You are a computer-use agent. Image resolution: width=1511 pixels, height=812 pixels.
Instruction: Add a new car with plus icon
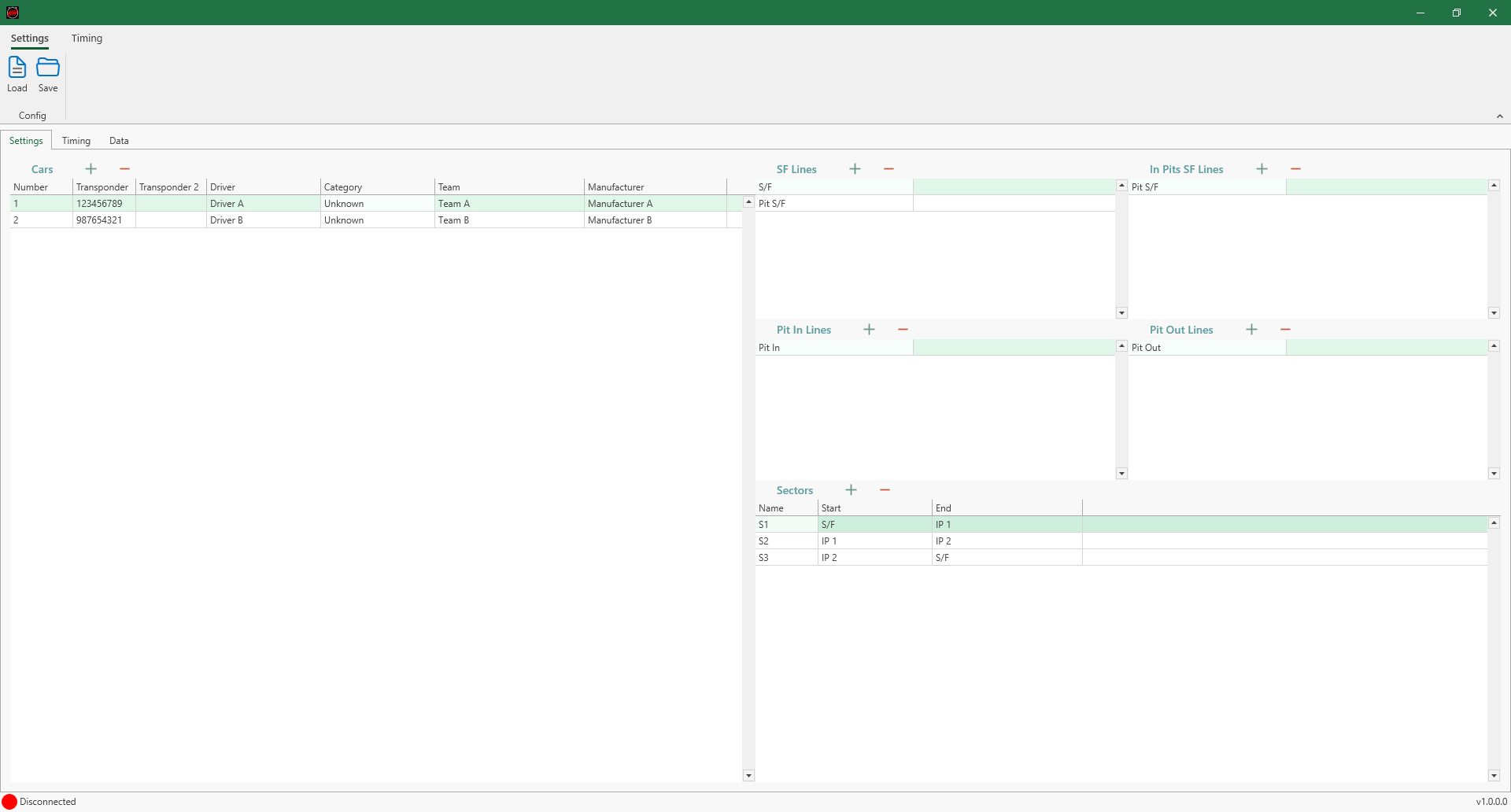click(91, 169)
